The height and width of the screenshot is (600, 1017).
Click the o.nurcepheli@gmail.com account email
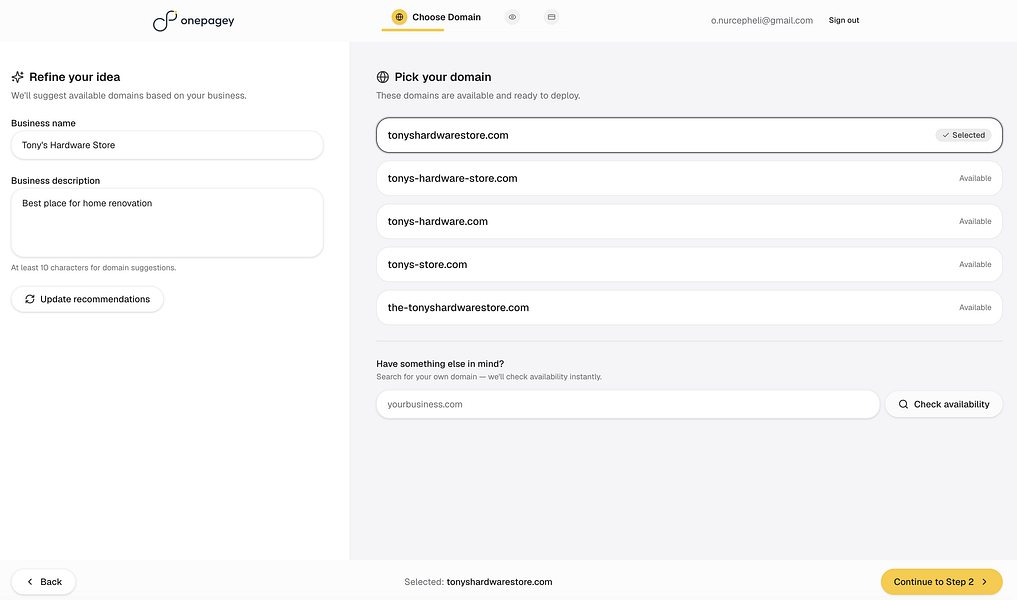[x=761, y=20]
